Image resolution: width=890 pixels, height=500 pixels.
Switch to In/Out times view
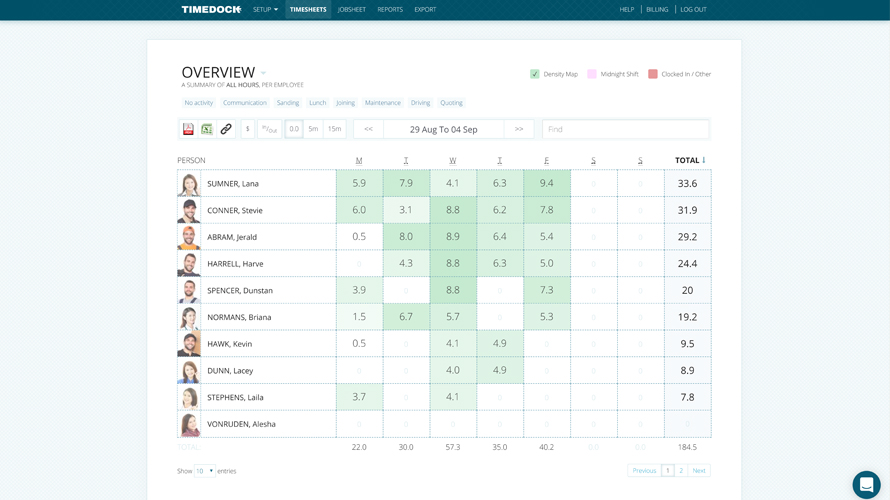point(269,129)
